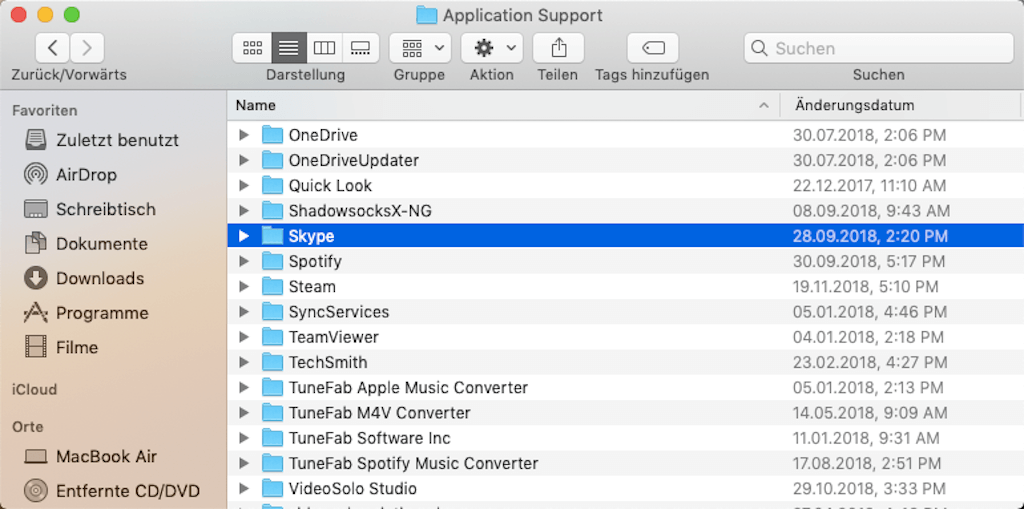1024x509 pixels.
Task: Select TuneFab Spotify Music Converter name
Action: click(x=413, y=463)
